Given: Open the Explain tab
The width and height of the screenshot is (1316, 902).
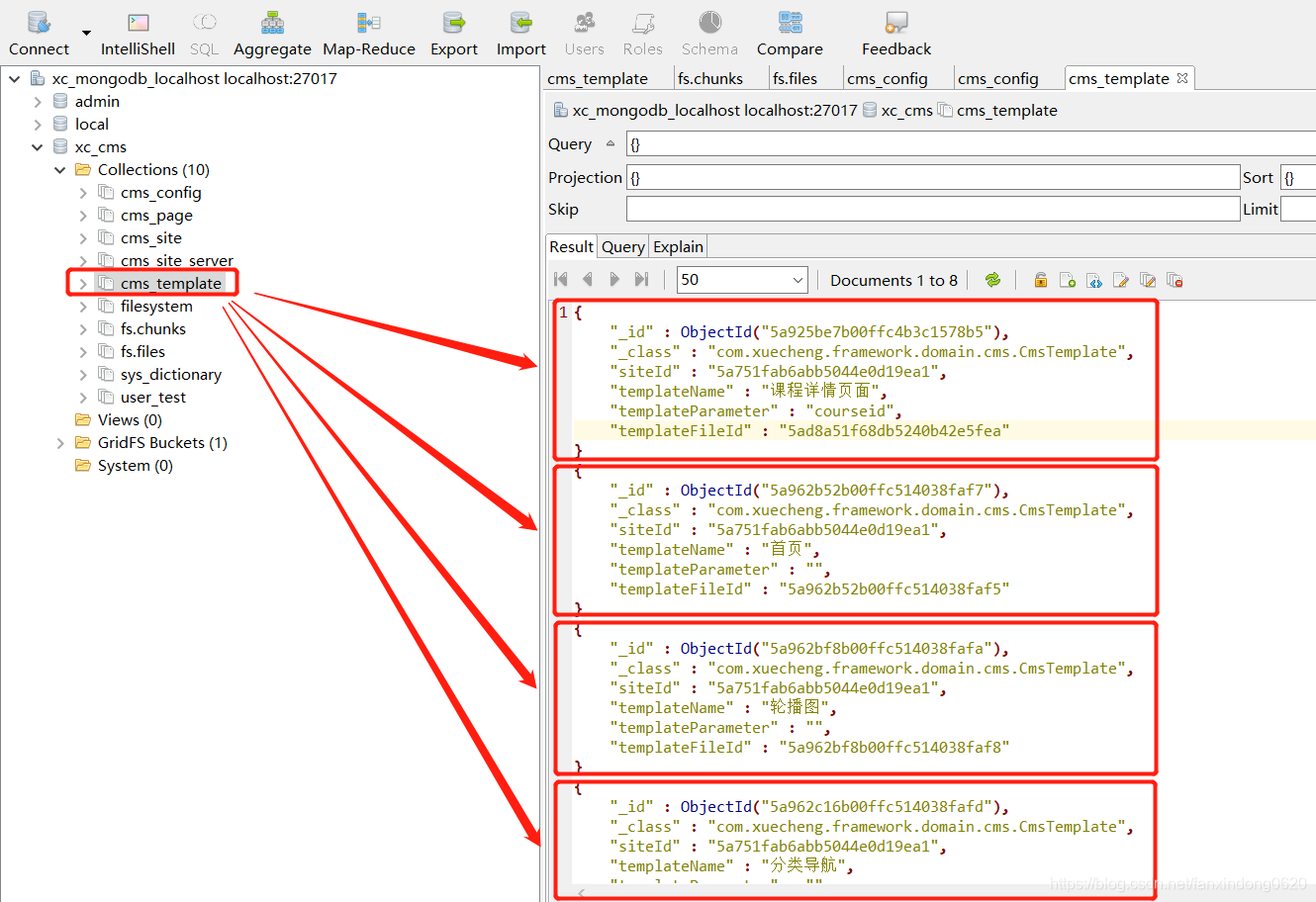Looking at the screenshot, I should click(x=679, y=246).
